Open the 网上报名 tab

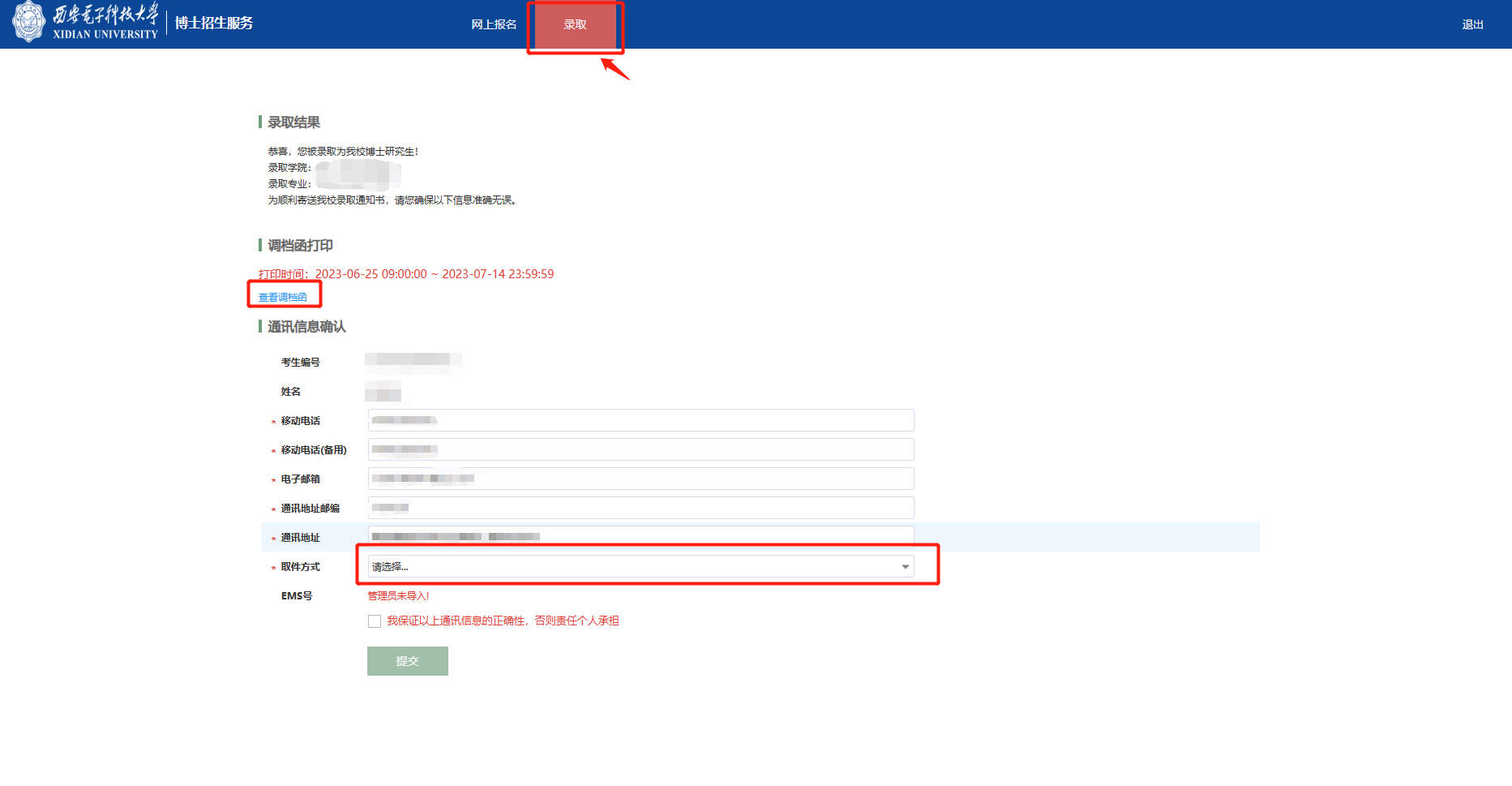click(494, 24)
